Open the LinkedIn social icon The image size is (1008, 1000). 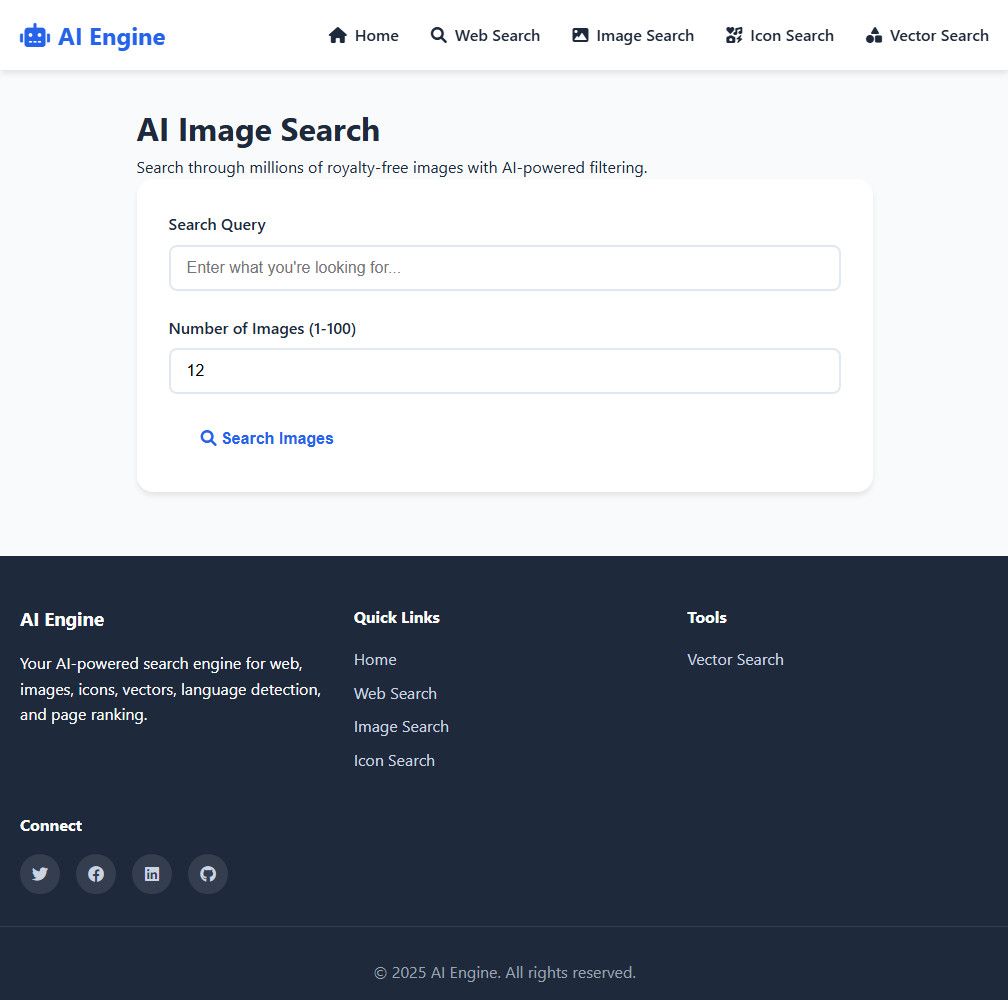click(x=152, y=874)
